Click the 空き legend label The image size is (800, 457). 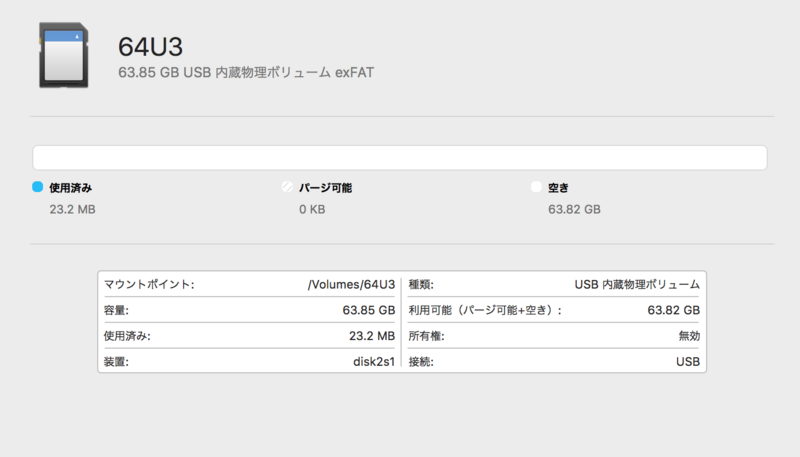click(558, 188)
